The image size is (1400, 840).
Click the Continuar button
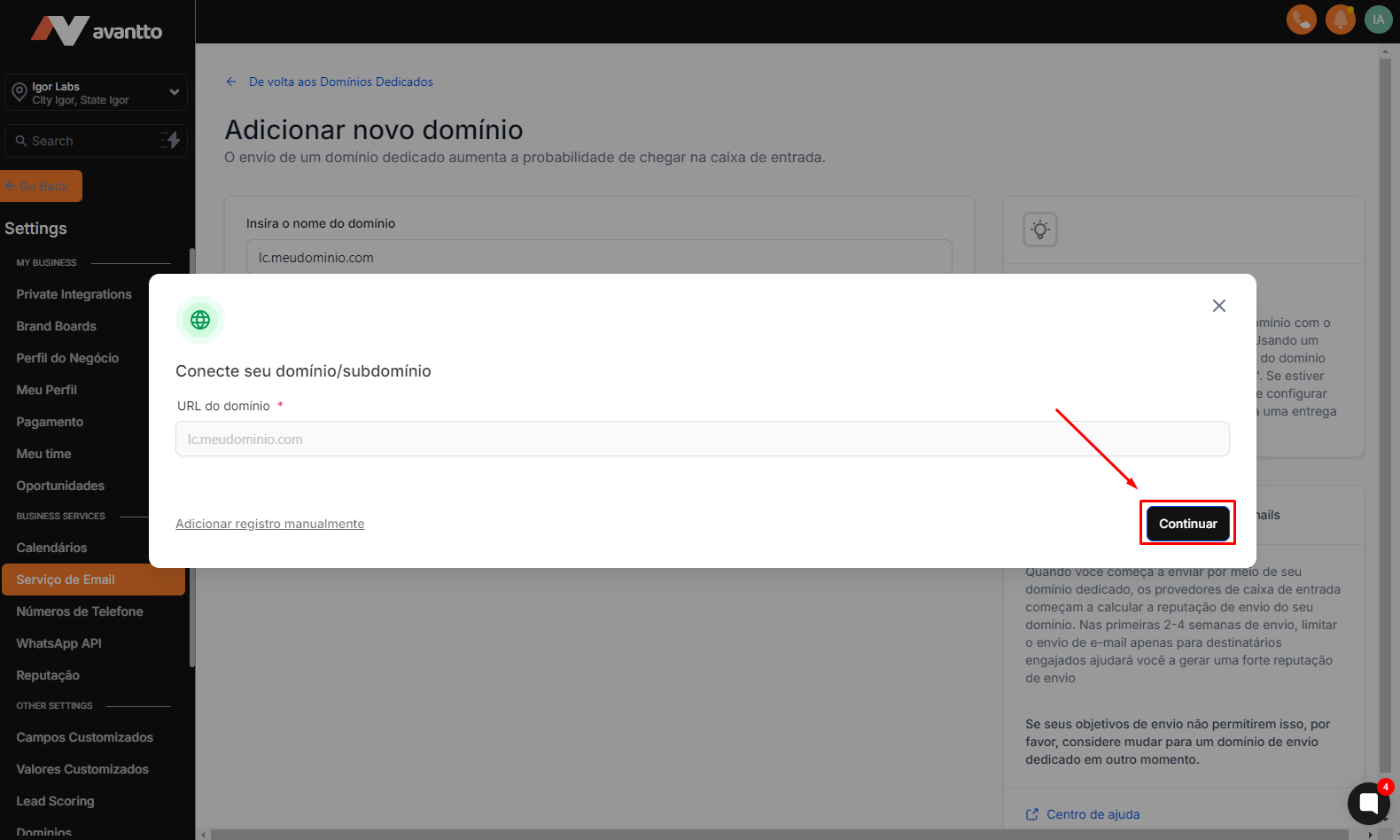coord(1187,524)
